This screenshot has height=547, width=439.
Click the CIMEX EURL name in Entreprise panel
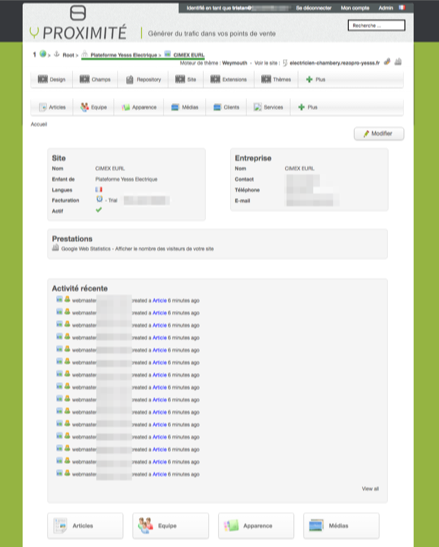(x=299, y=168)
